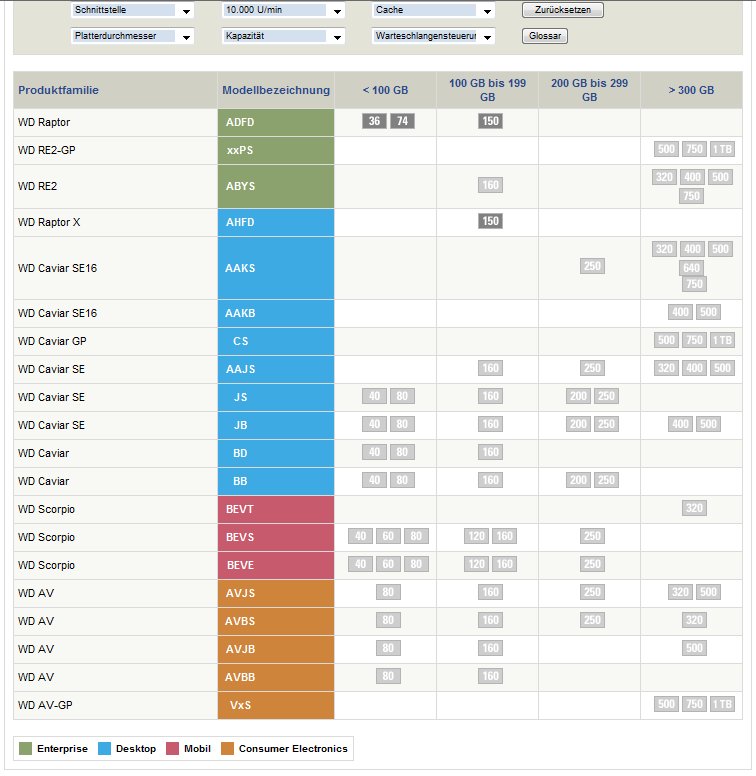Click the JS model cell
This screenshot has height=776, width=756.
[276, 397]
